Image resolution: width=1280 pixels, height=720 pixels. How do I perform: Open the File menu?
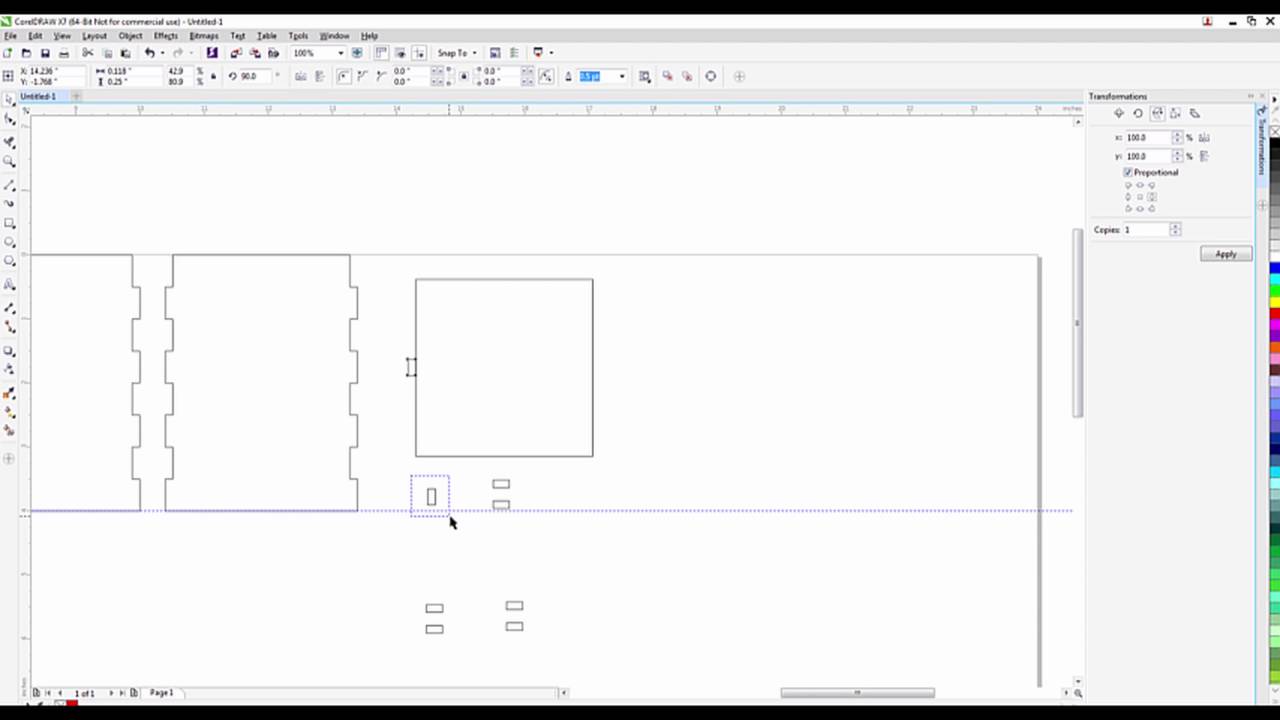click(x=10, y=36)
